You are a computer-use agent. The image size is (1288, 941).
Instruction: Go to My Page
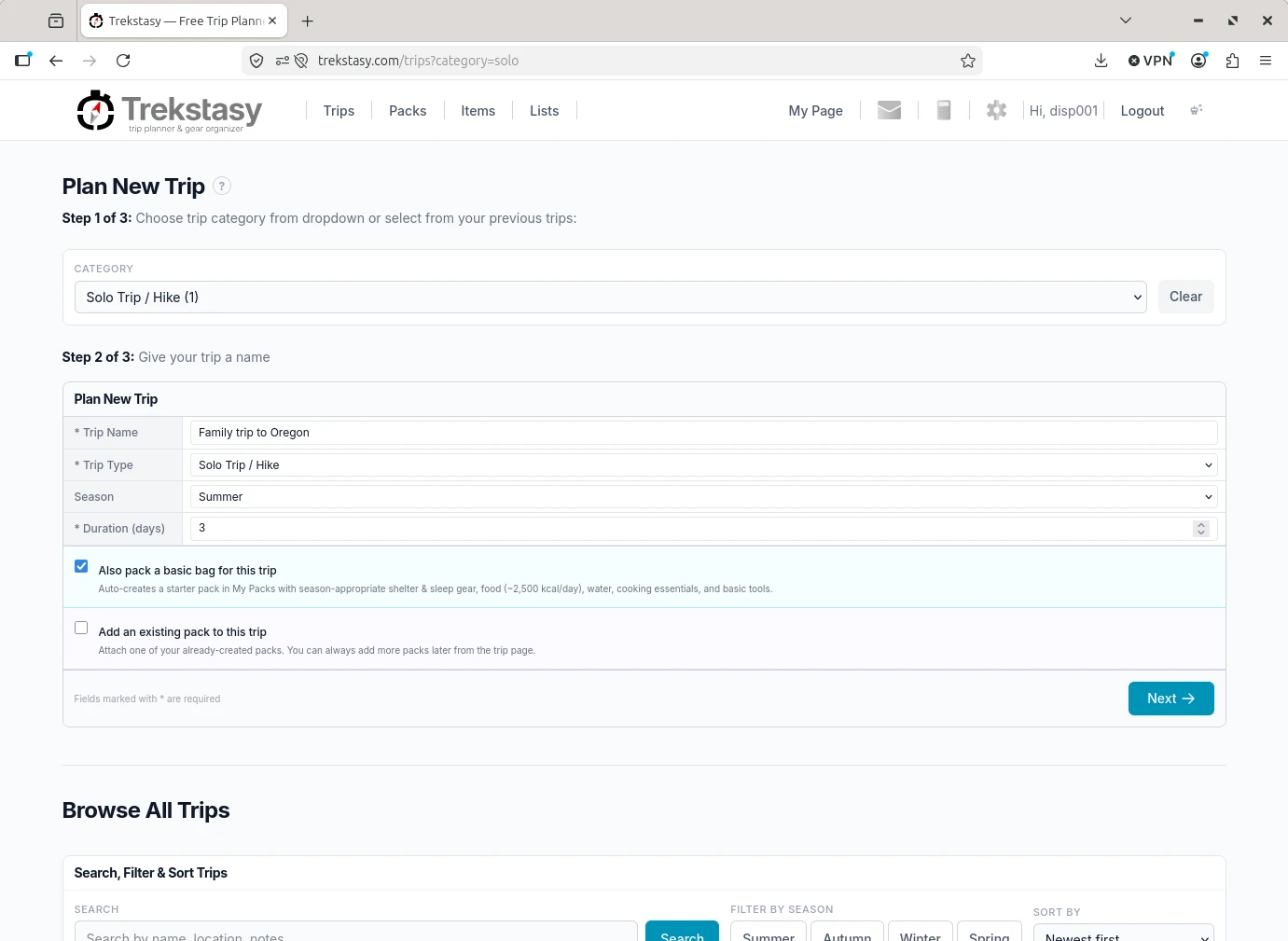tap(815, 111)
